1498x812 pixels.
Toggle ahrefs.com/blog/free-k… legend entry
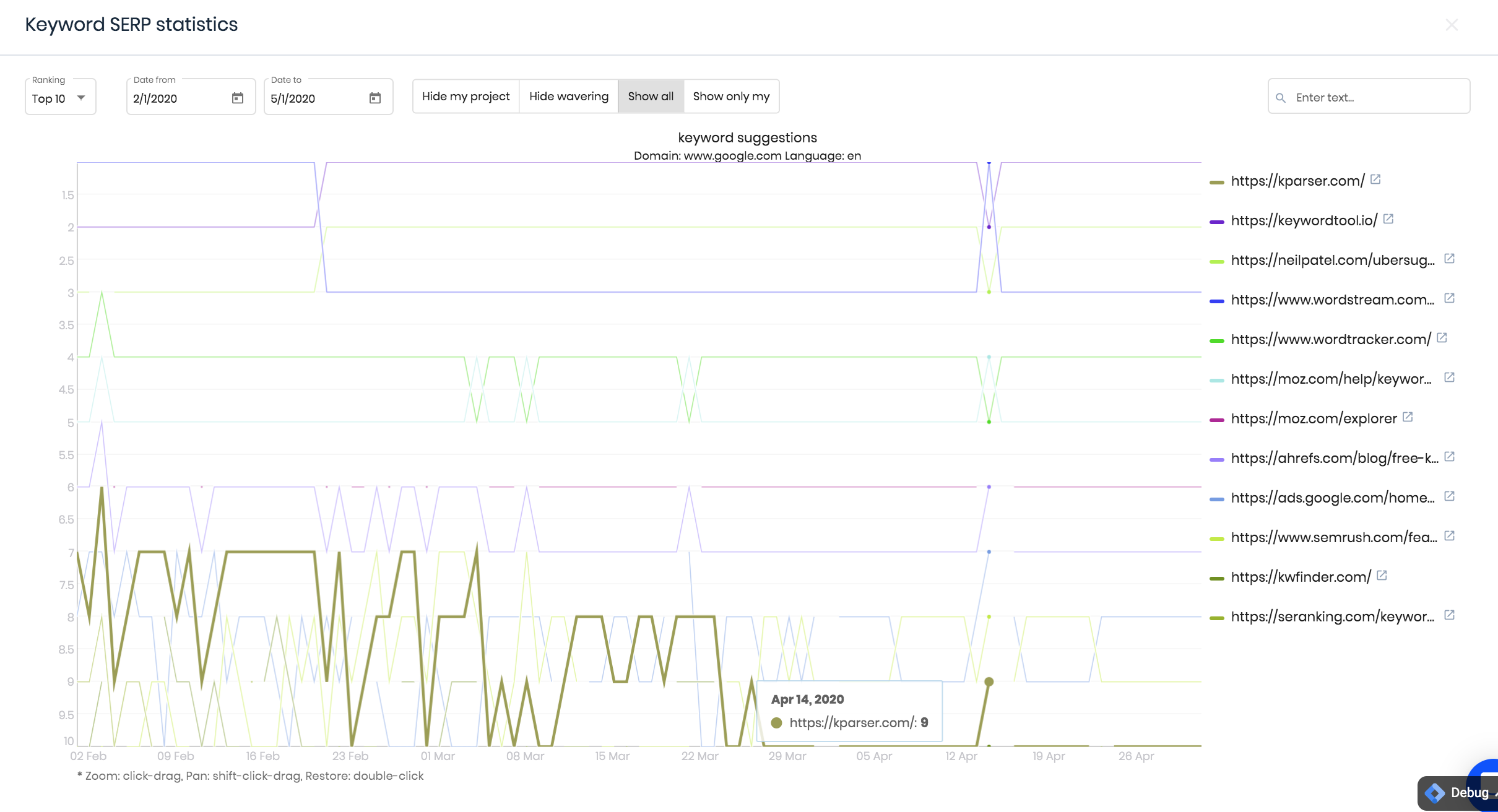coord(1335,458)
